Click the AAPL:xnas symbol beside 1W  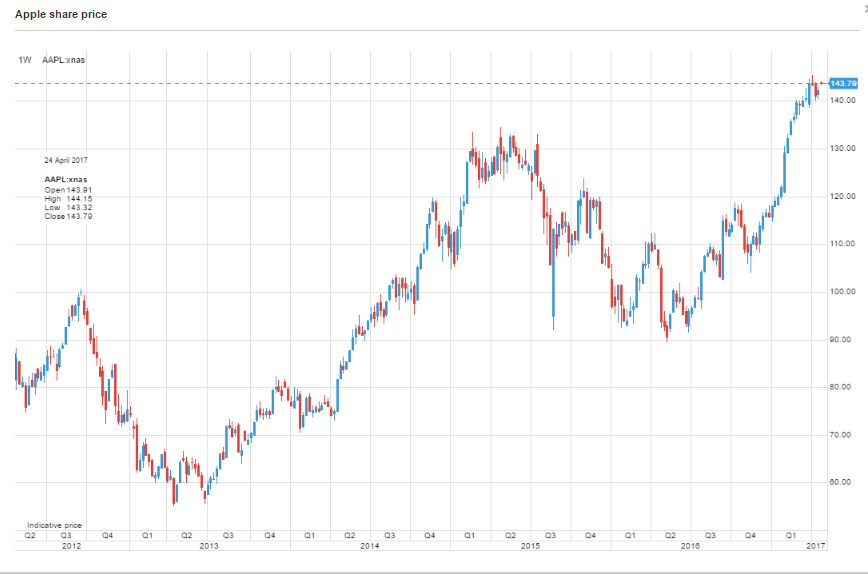click(x=64, y=60)
